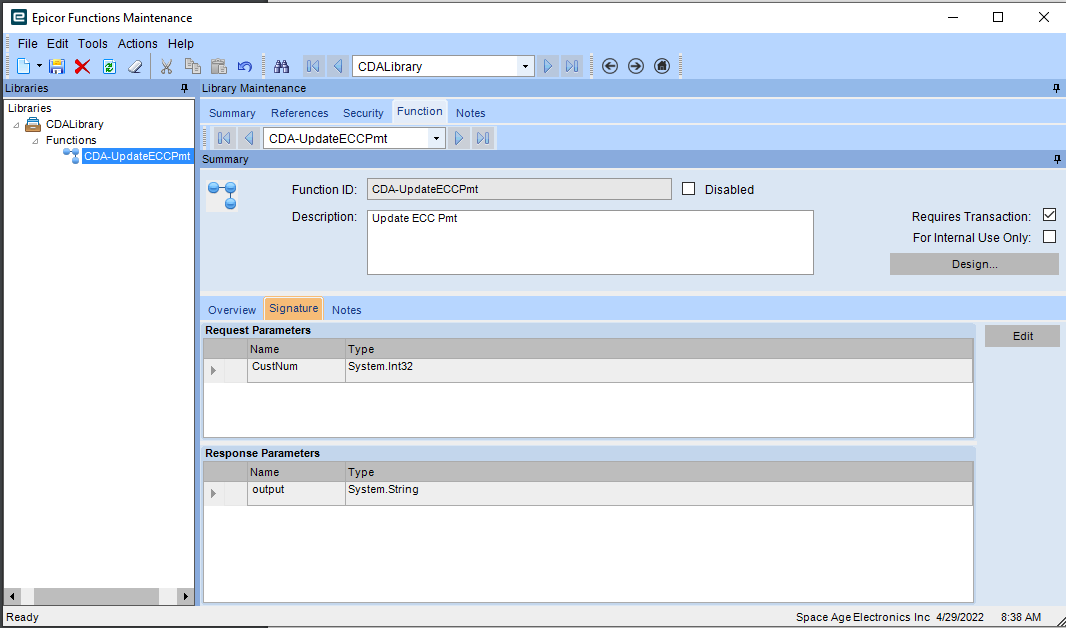Click the red X Delete icon
1066x628 pixels.
82,66
